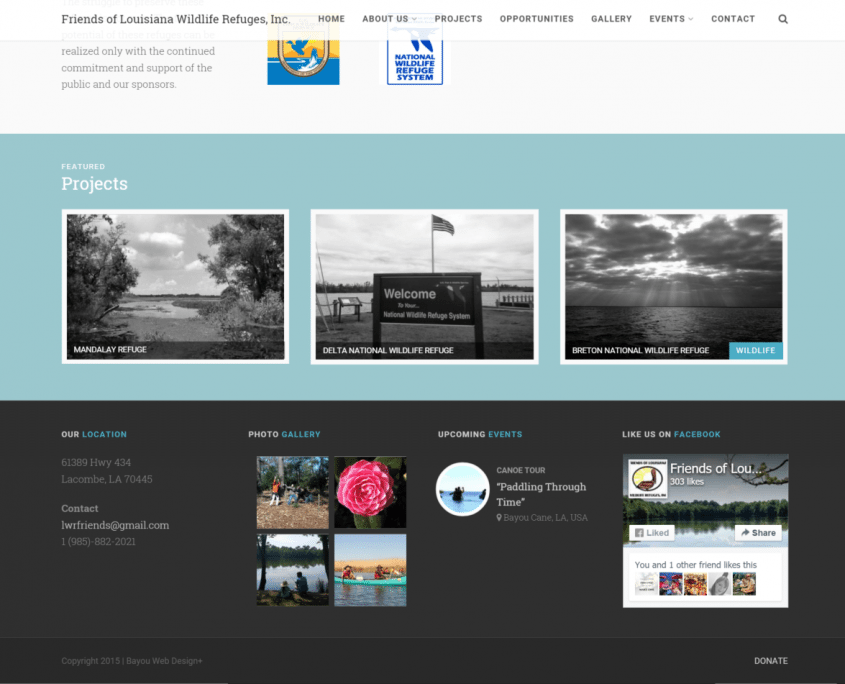The height and width of the screenshot is (684, 845).
Task: Click the National Wildlife Refuge System logo
Action: [x=415, y=49]
